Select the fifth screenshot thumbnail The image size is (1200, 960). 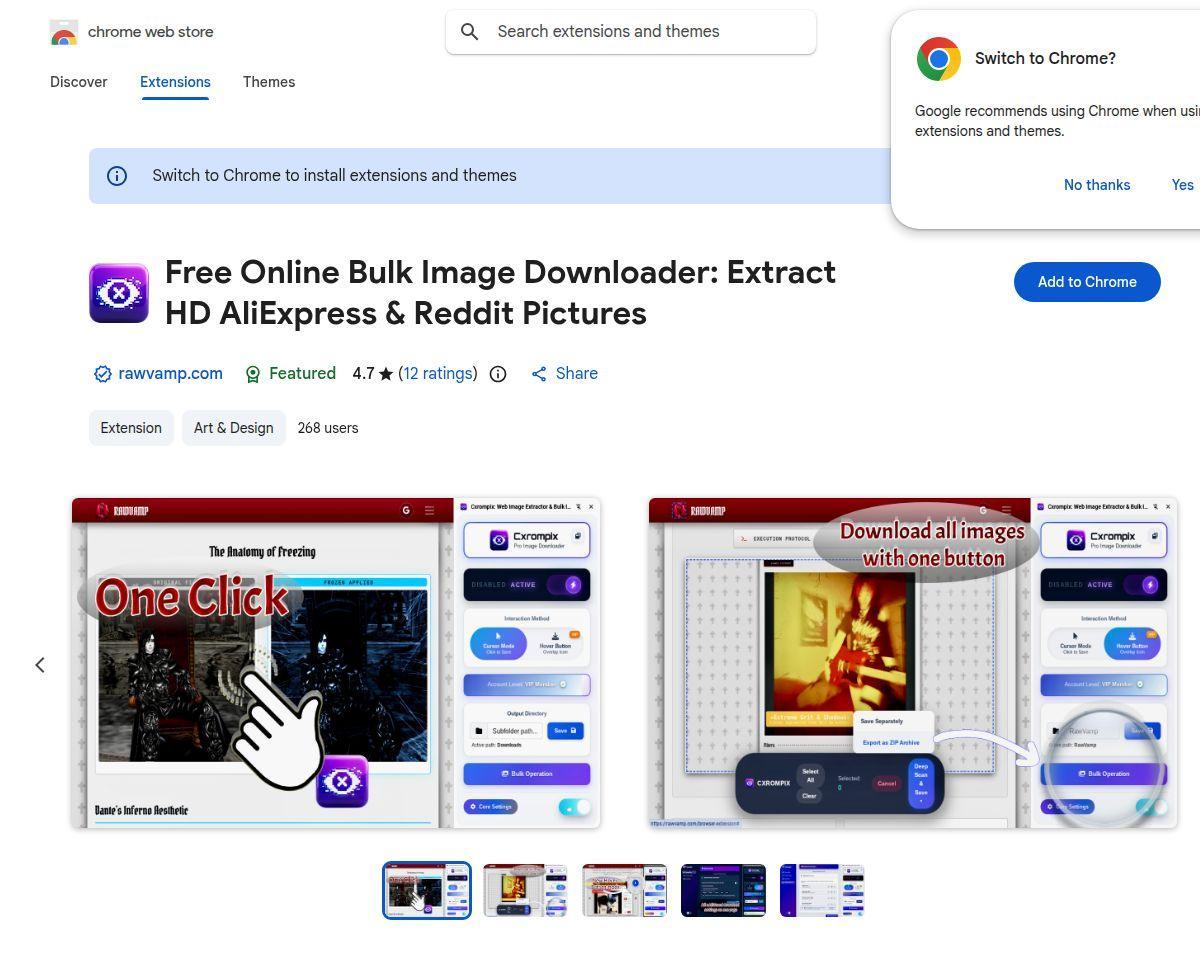[822, 890]
